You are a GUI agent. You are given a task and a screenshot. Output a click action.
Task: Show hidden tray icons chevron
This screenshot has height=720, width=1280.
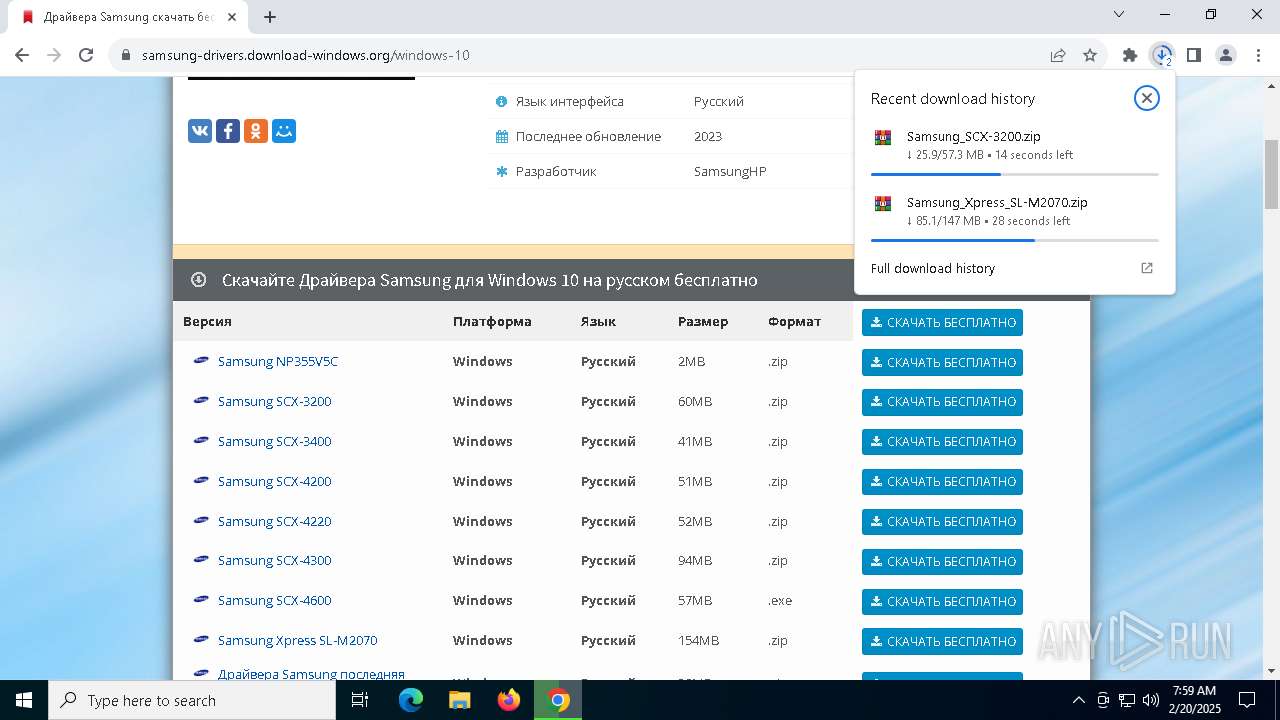coord(1078,700)
